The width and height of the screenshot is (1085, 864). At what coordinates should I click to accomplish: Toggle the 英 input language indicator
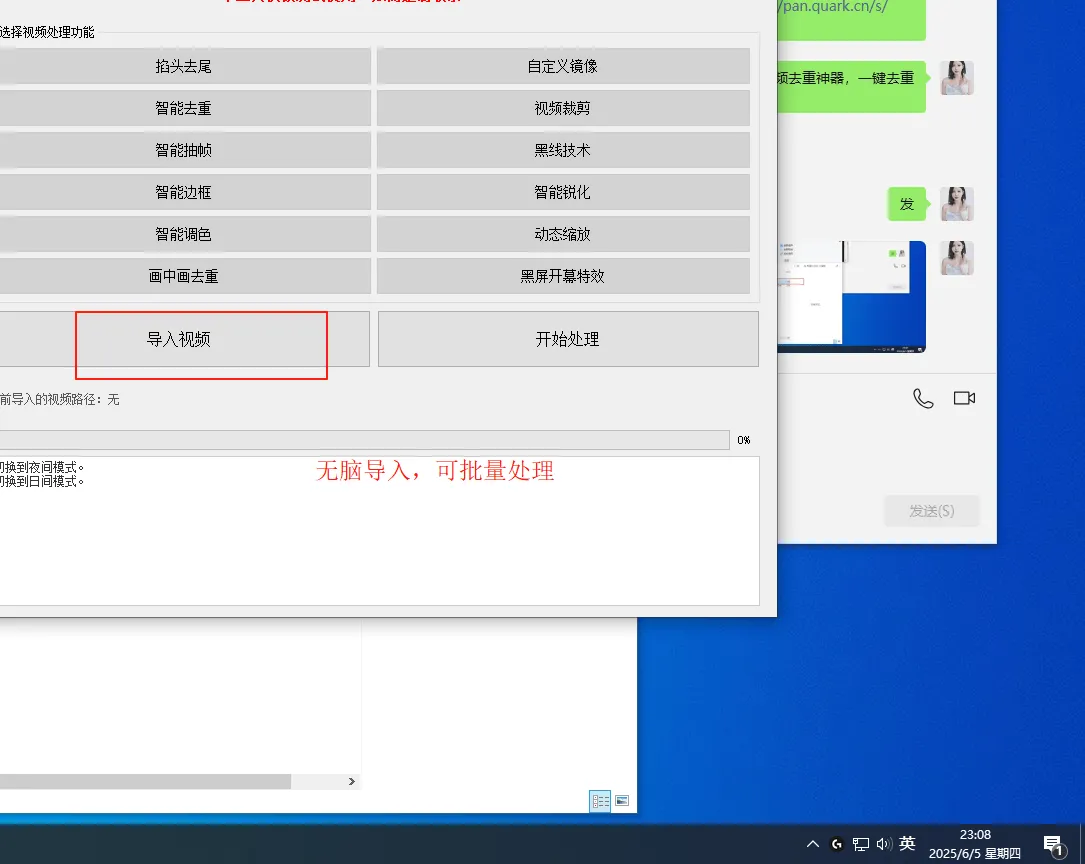coord(907,843)
